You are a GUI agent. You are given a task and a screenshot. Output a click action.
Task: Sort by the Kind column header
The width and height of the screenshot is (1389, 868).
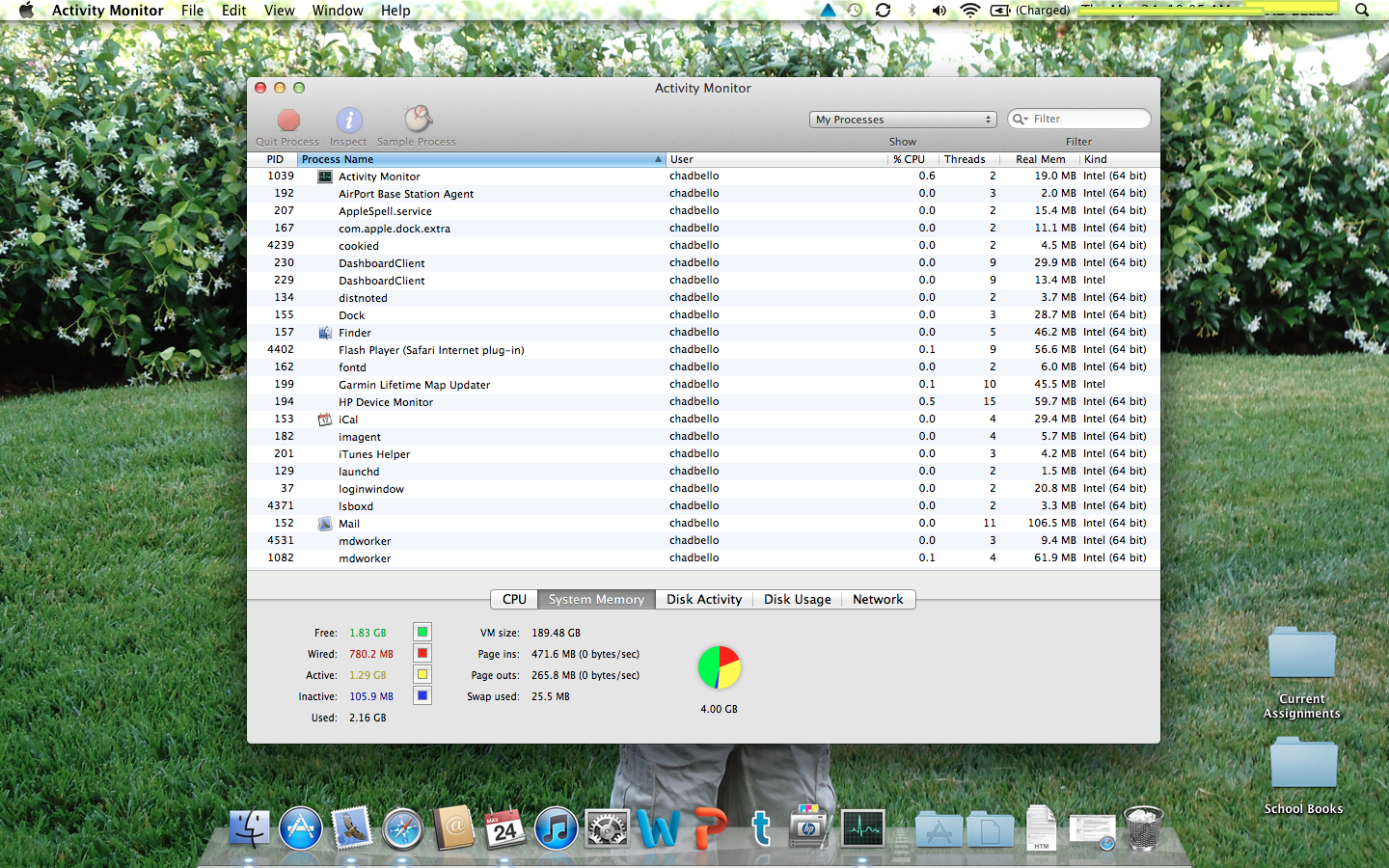[1120, 159]
